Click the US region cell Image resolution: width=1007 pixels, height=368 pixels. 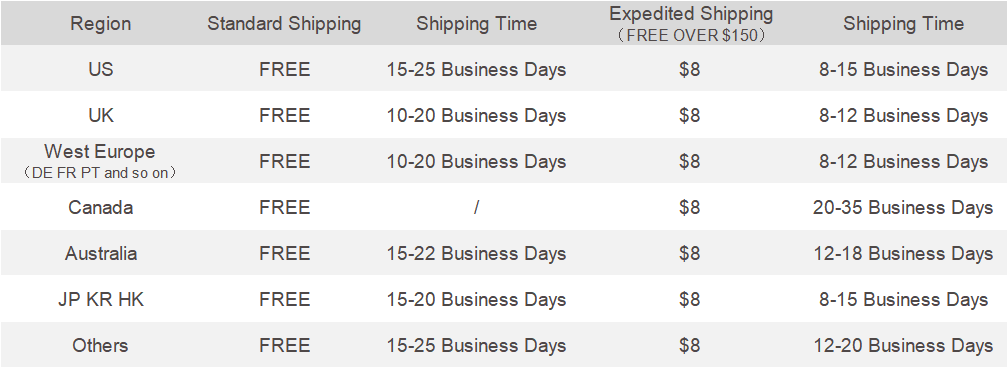101,69
